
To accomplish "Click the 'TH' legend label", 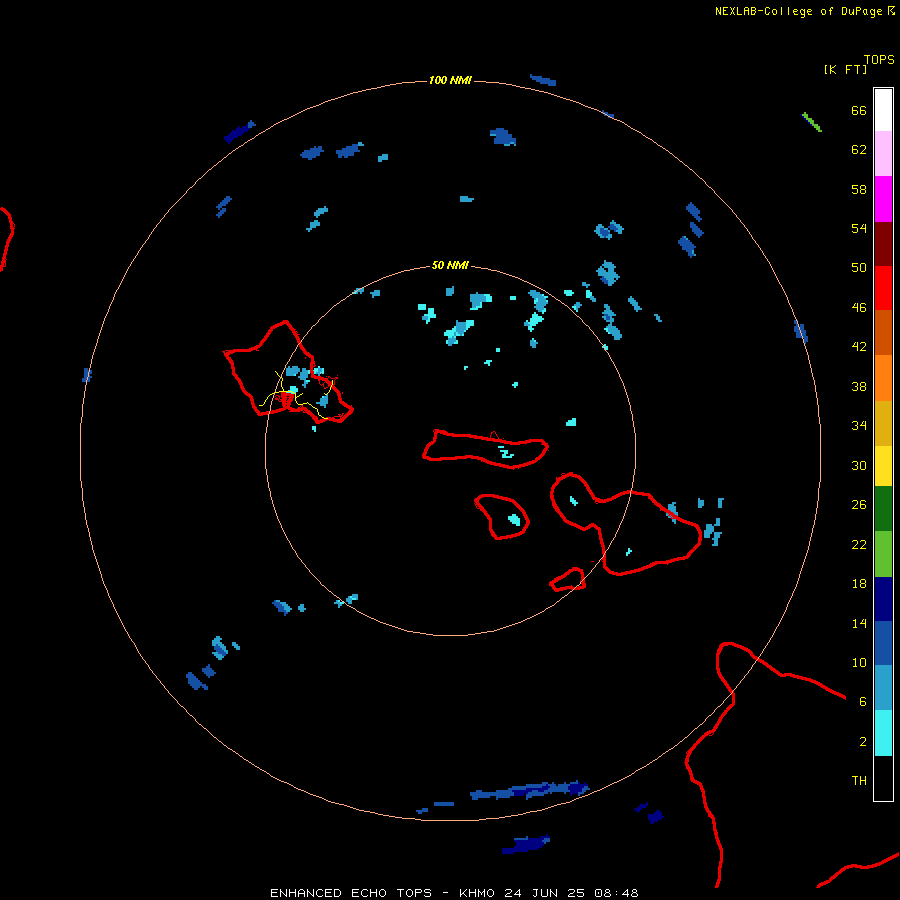I will tap(859, 780).
